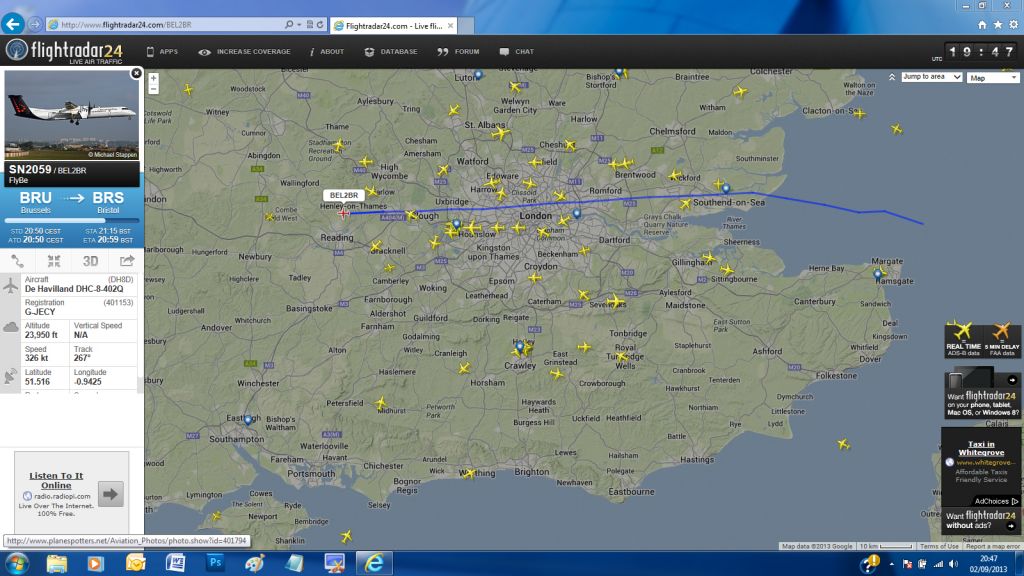The width and height of the screenshot is (1024, 576).
Task: Click the Listen To It Online ad link
Action: (56, 481)
